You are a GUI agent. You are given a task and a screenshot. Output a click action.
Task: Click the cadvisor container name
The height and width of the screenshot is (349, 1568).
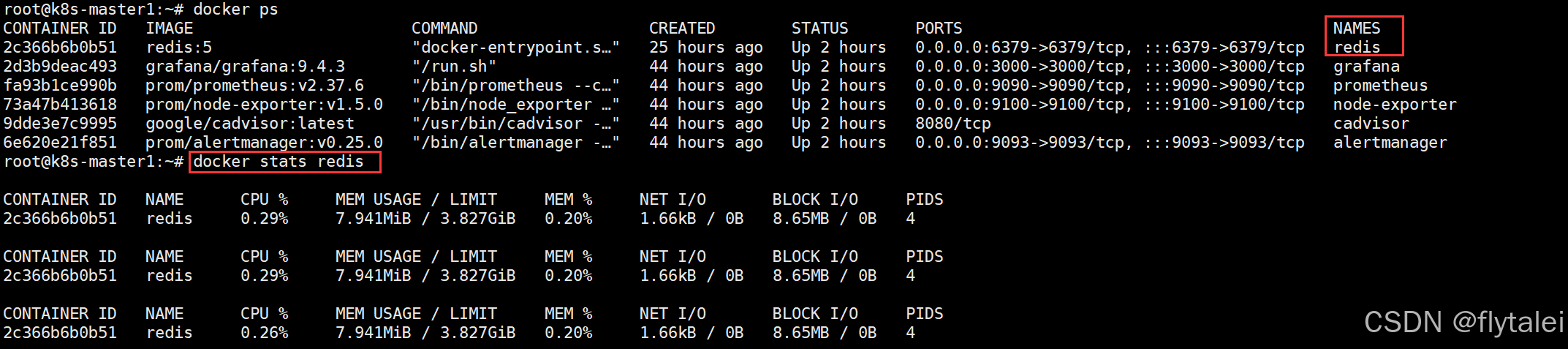pos(1371,124)
